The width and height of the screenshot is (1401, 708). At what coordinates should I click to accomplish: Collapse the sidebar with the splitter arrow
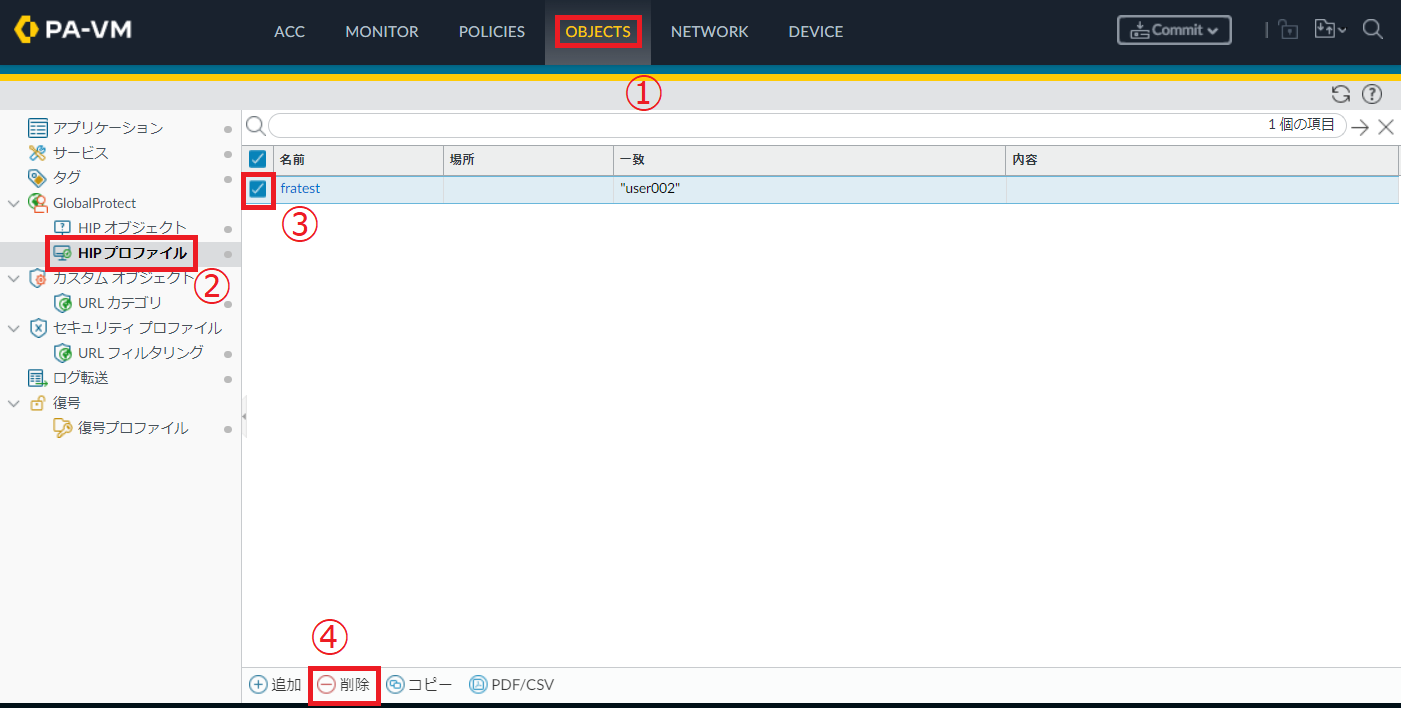(244, 415)
